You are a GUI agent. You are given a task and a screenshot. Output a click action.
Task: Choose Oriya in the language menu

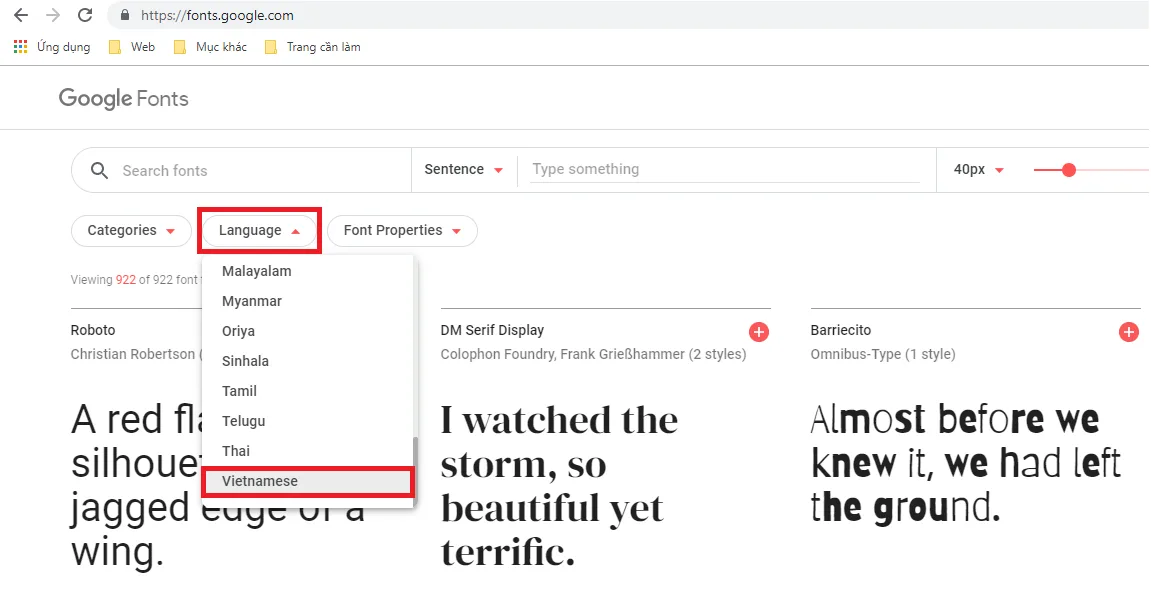[308, 331]
